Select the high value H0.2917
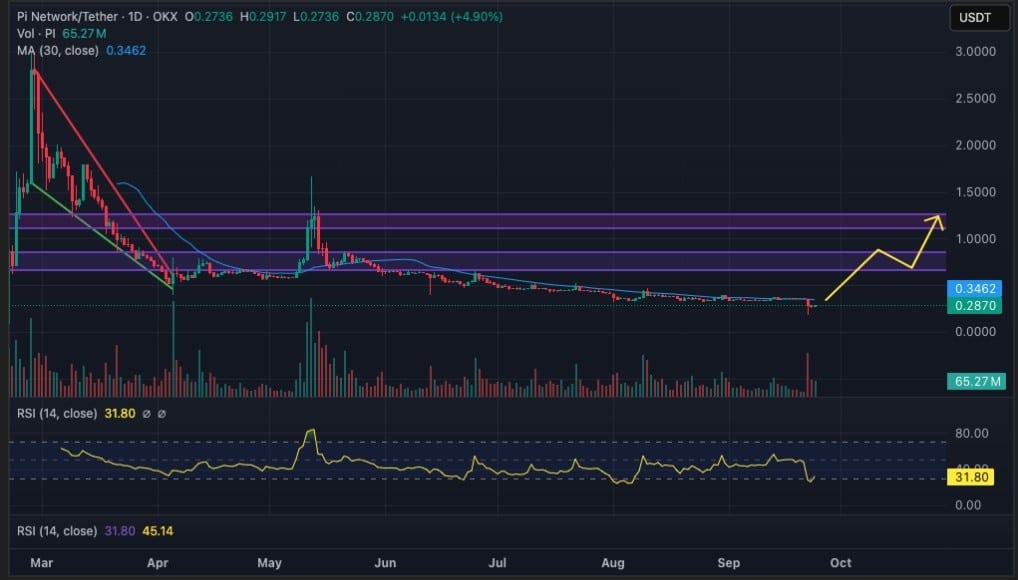 point(263,17)
